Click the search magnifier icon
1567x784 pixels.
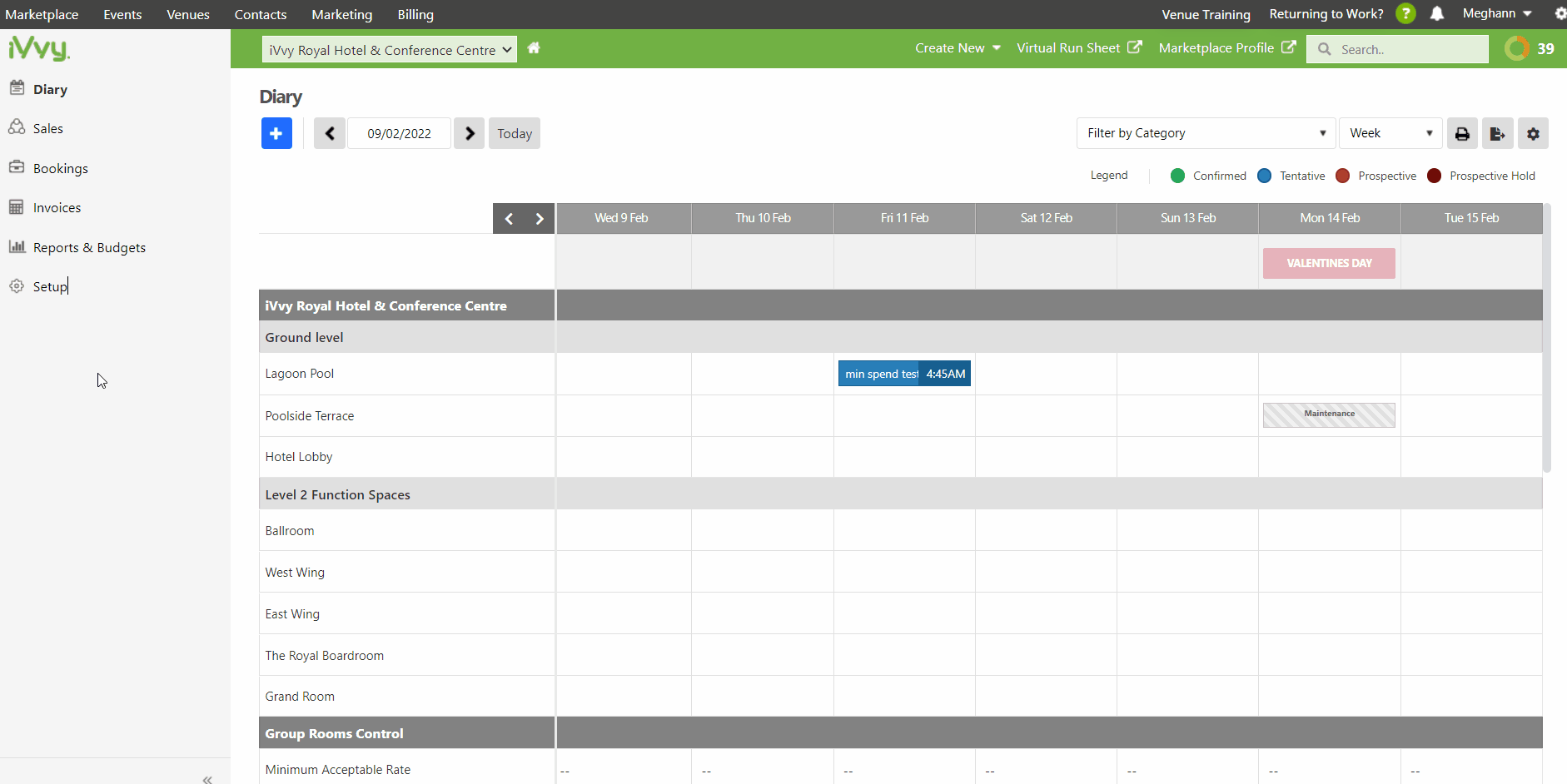coord(1324,49)
